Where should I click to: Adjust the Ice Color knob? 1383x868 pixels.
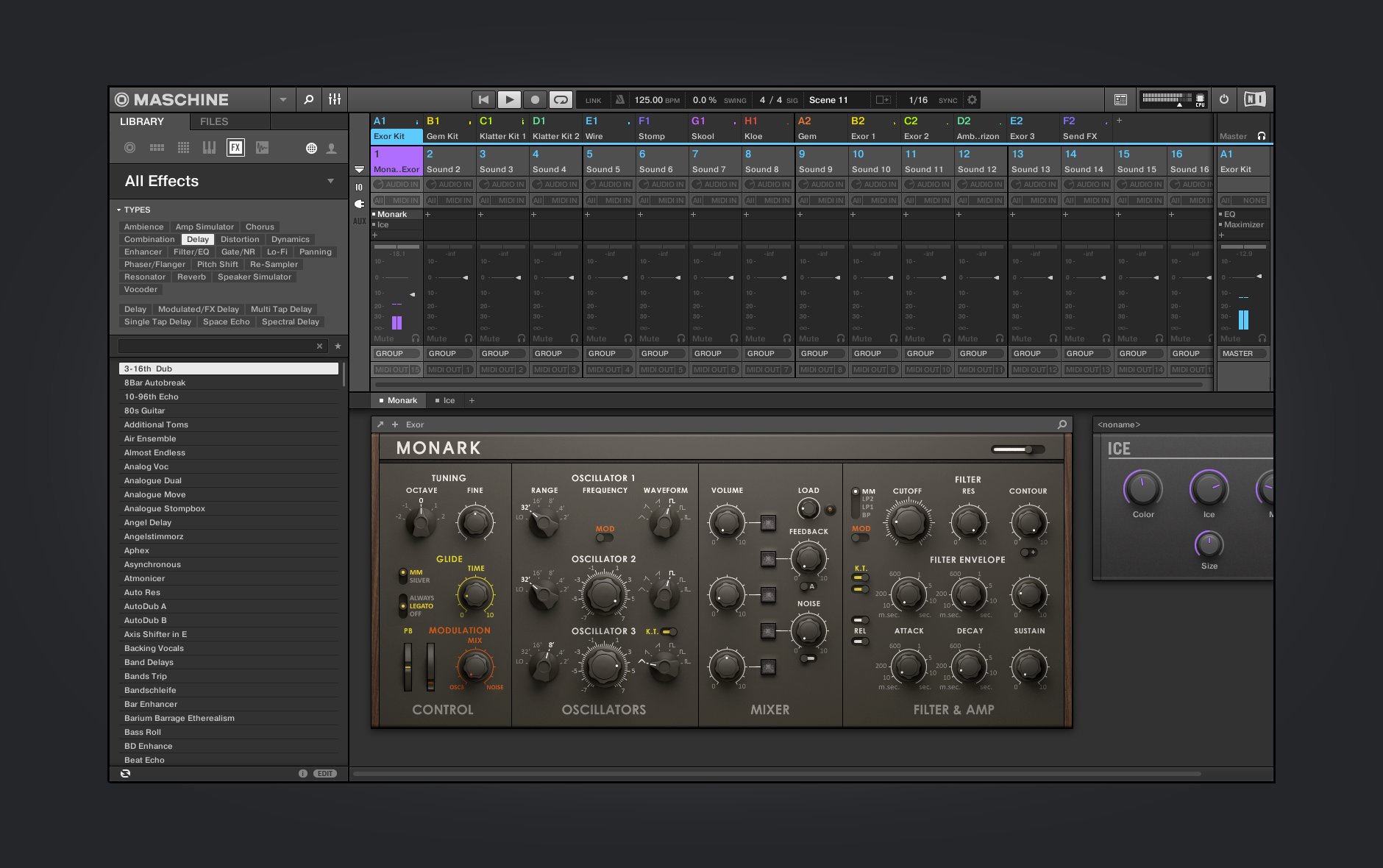[1142, 488]
